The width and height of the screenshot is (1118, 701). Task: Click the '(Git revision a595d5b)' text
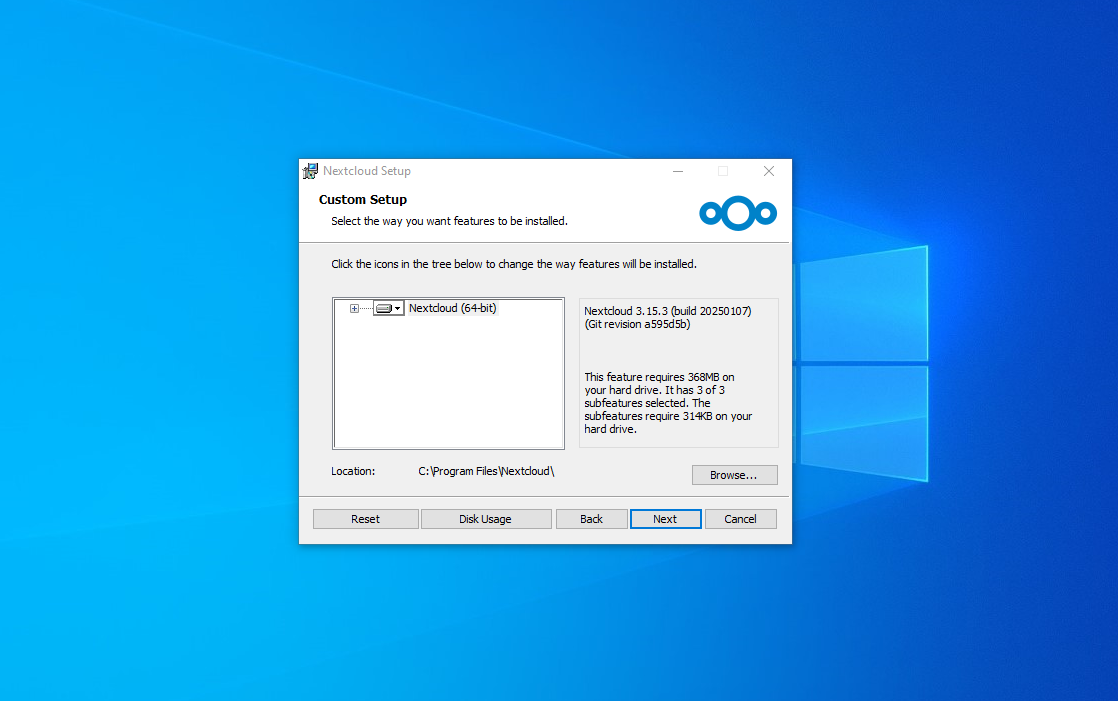point(637,324)
